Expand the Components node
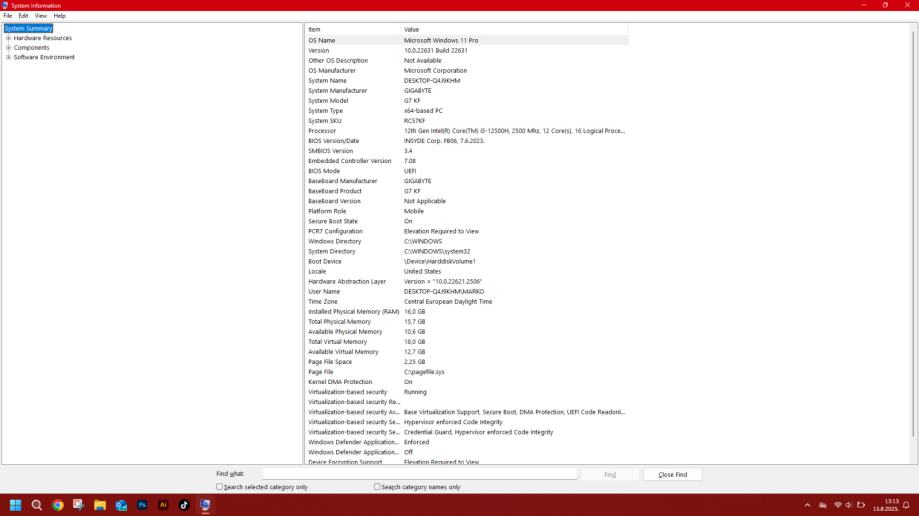The image size is (919, 516). click(x=8, y=47)
